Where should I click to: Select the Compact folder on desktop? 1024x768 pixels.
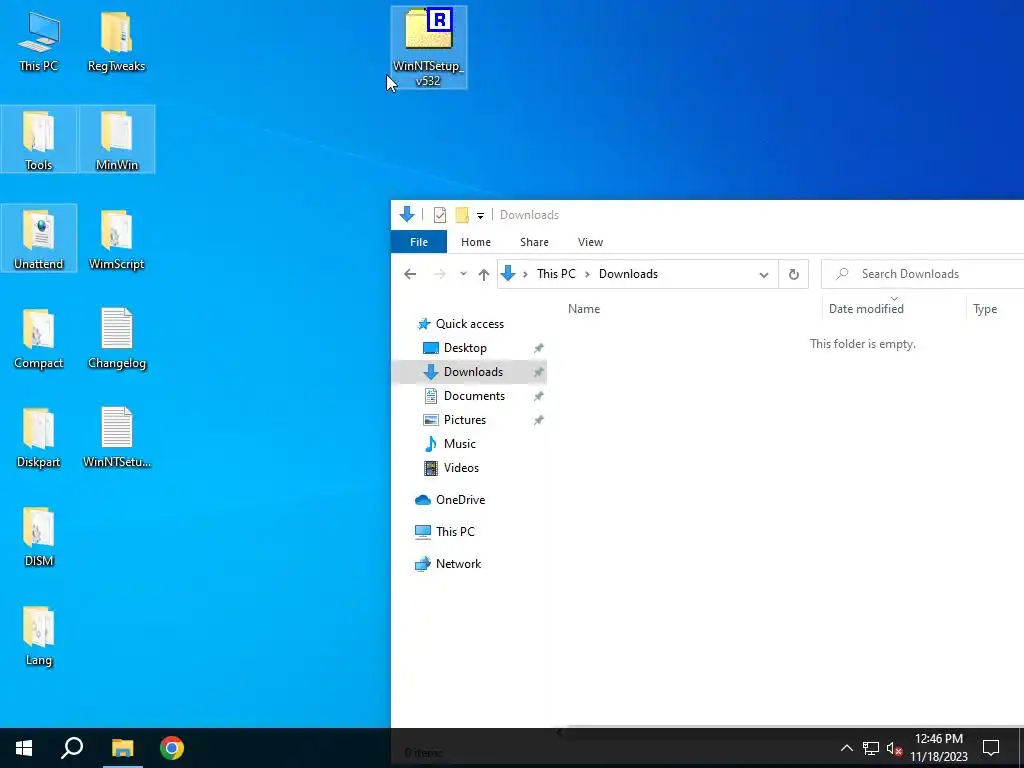[39, 338]
